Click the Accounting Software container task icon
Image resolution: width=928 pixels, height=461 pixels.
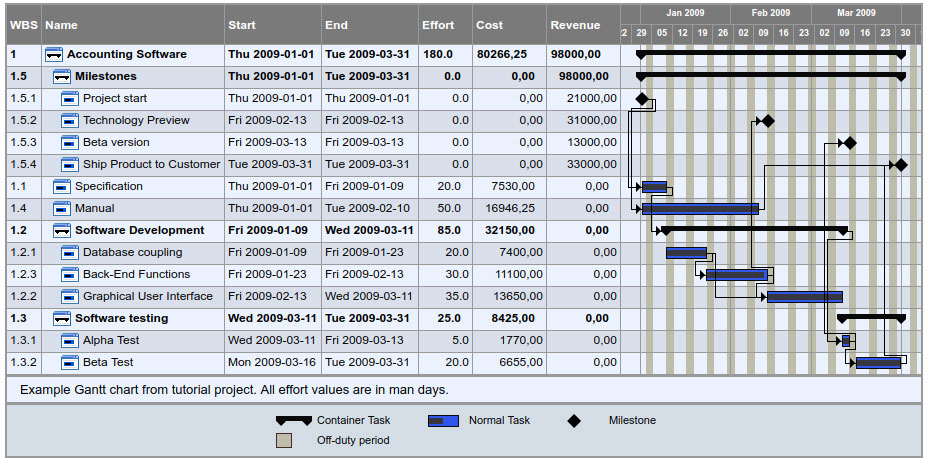point(54,54)
